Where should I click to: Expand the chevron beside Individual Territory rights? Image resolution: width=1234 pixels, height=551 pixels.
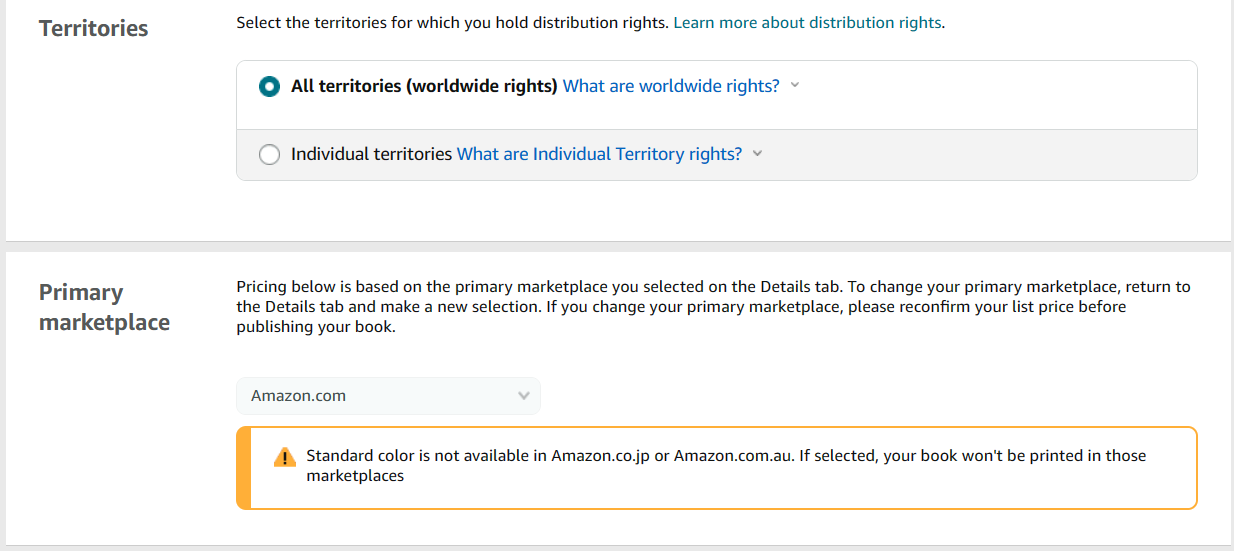click(x=757, y=154)
